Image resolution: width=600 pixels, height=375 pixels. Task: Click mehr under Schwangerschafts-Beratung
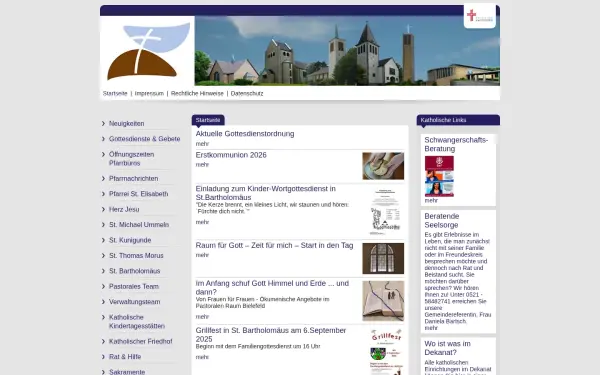click(x=431, y=201)
